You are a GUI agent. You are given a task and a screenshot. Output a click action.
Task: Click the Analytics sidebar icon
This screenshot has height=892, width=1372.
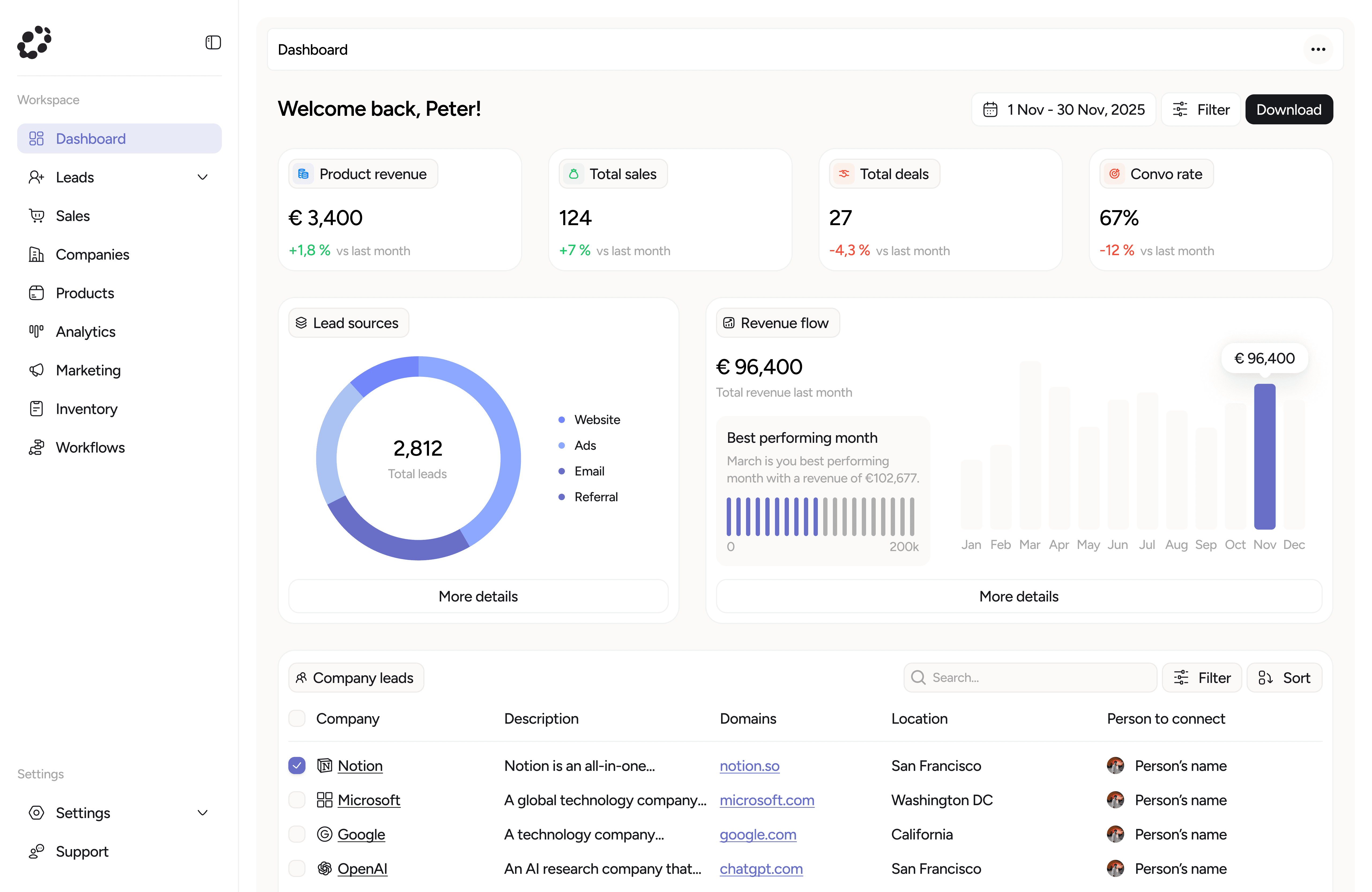click(x=36, y=332)
